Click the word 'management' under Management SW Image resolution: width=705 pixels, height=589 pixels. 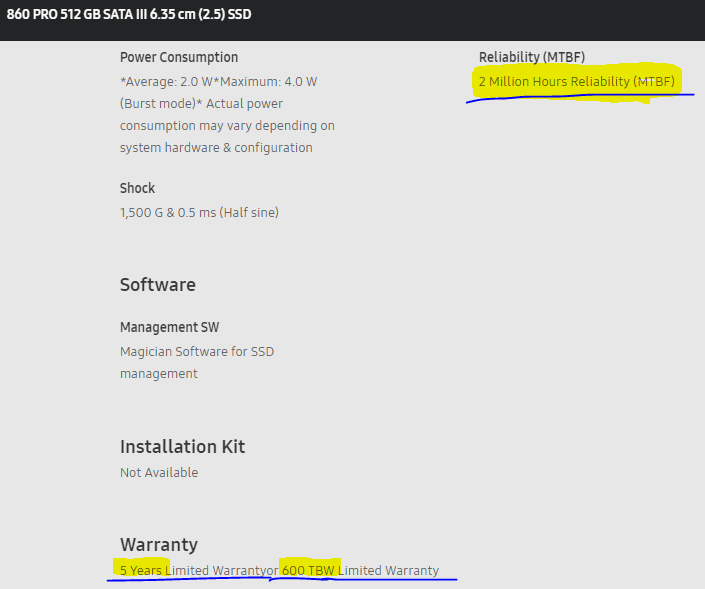(x=159, y=374)
